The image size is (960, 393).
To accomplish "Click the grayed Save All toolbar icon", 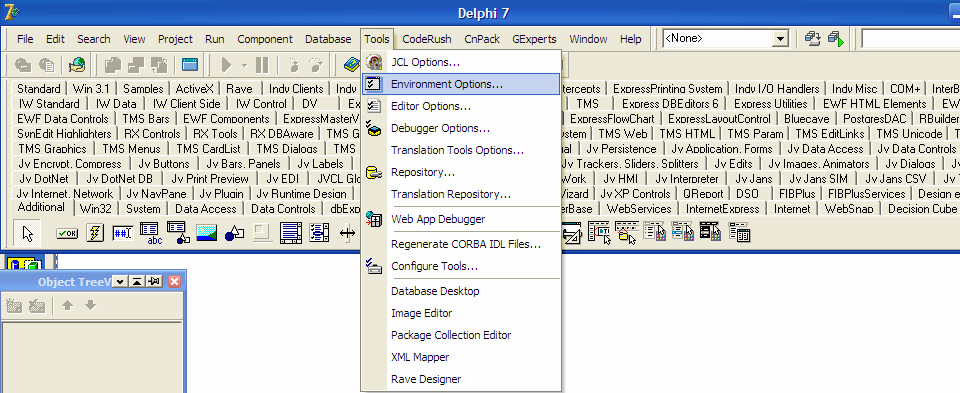I will pos(47,65).
